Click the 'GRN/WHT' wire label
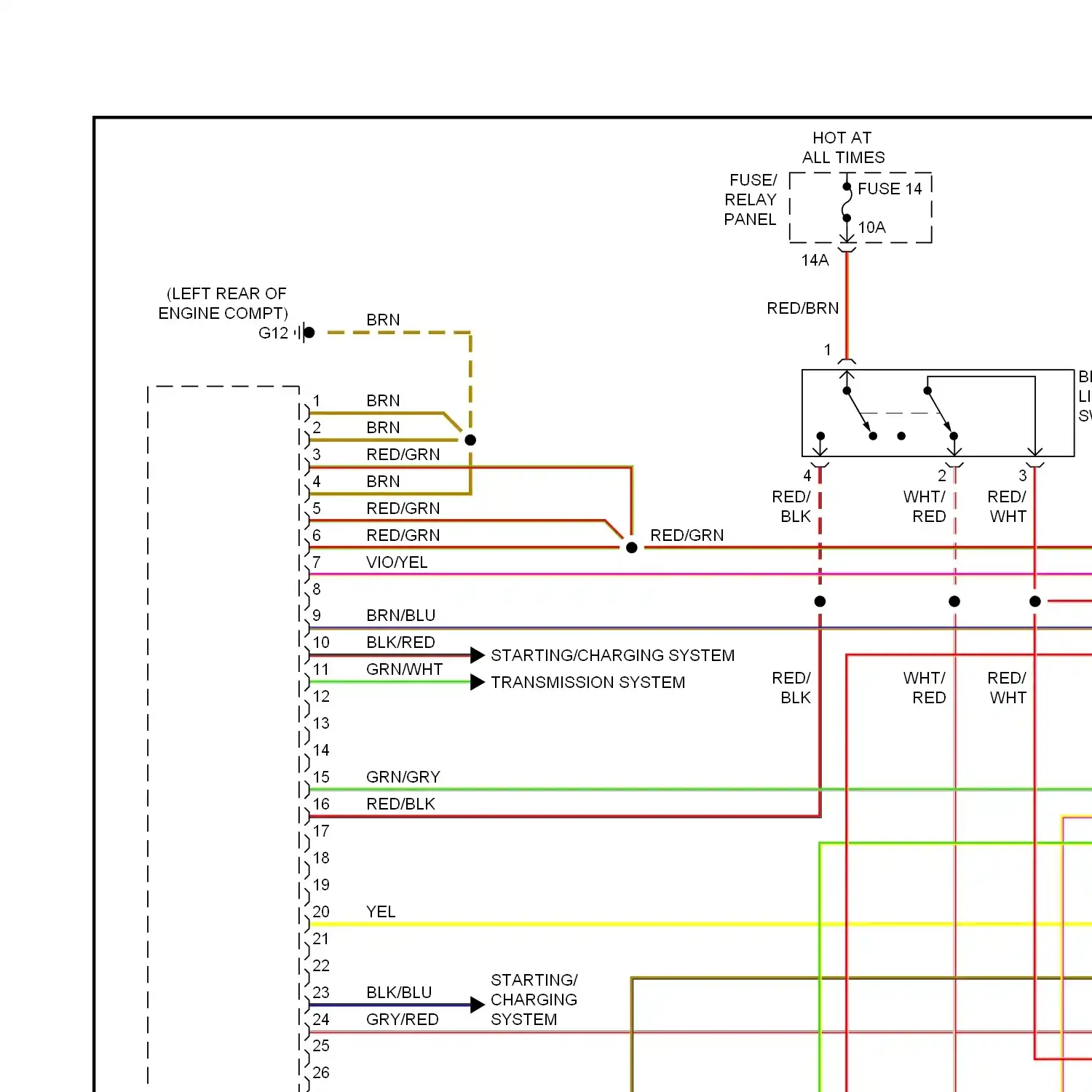 tap(404, 669)
